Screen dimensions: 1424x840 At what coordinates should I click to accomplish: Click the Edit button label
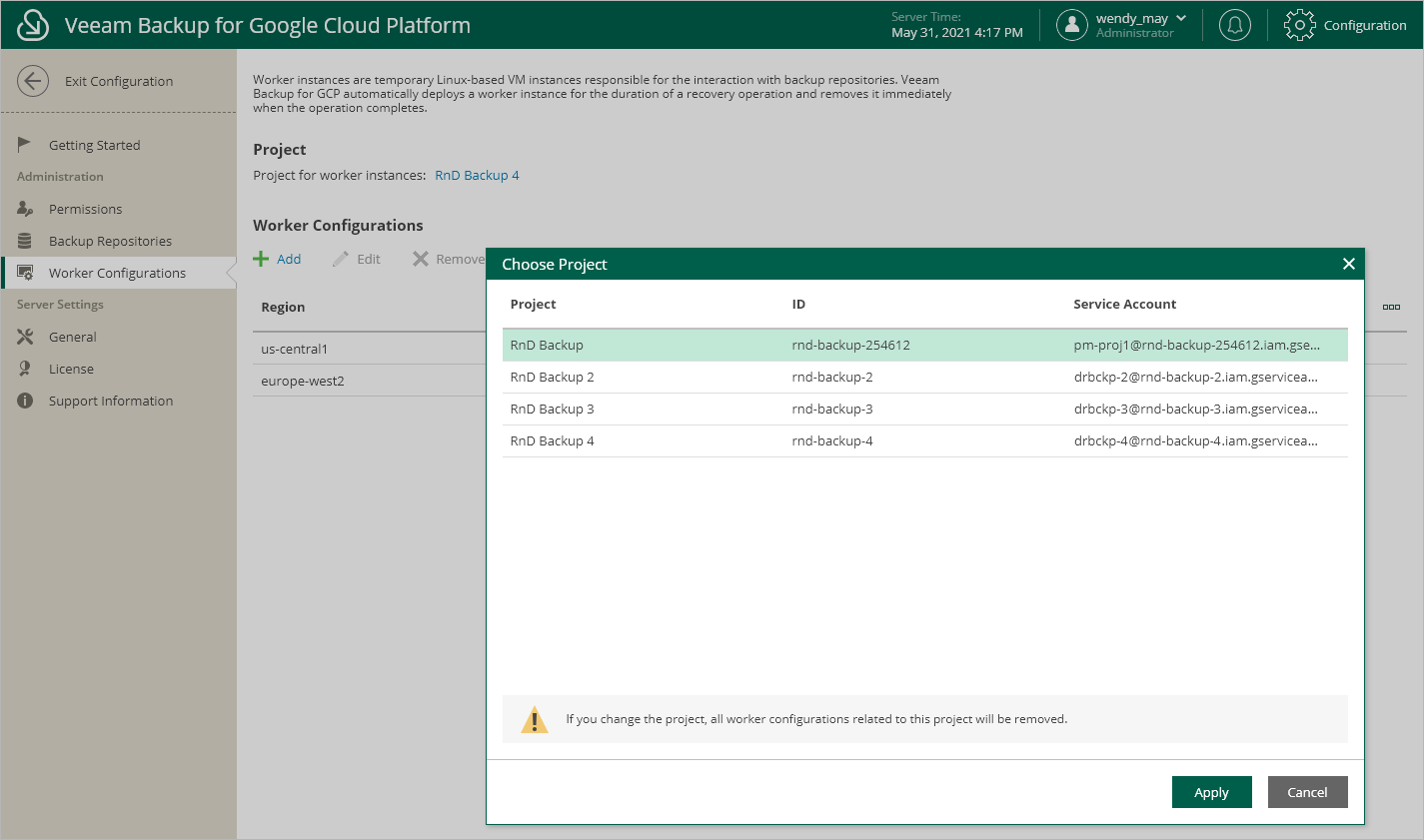369,259
